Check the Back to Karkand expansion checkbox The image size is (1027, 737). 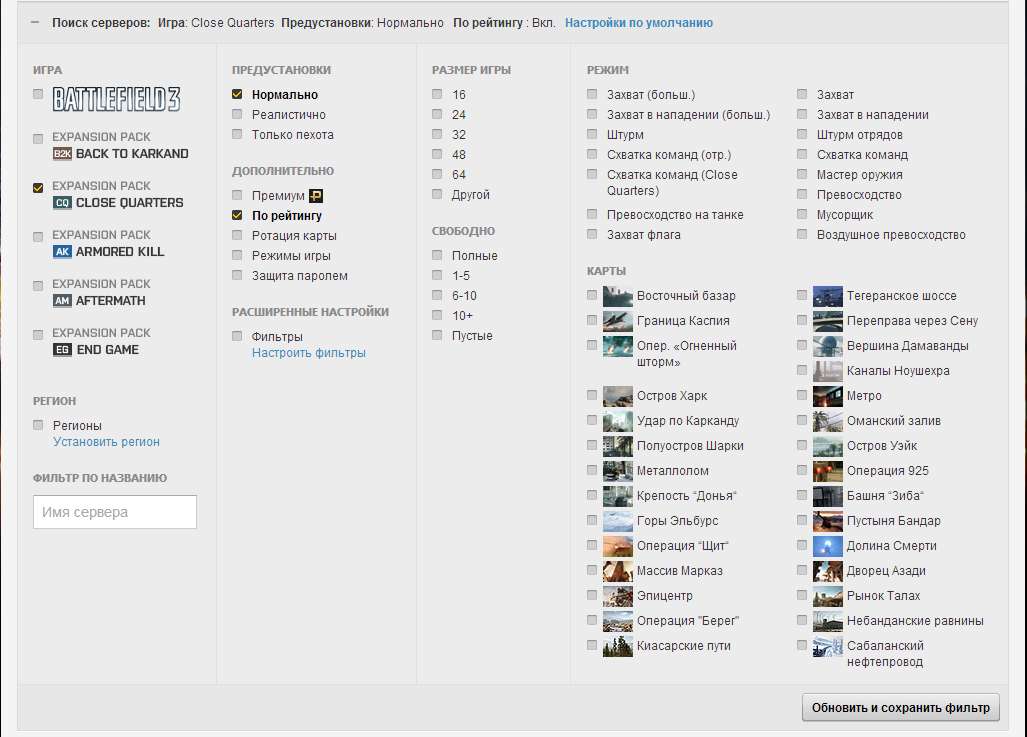(38, 139)
